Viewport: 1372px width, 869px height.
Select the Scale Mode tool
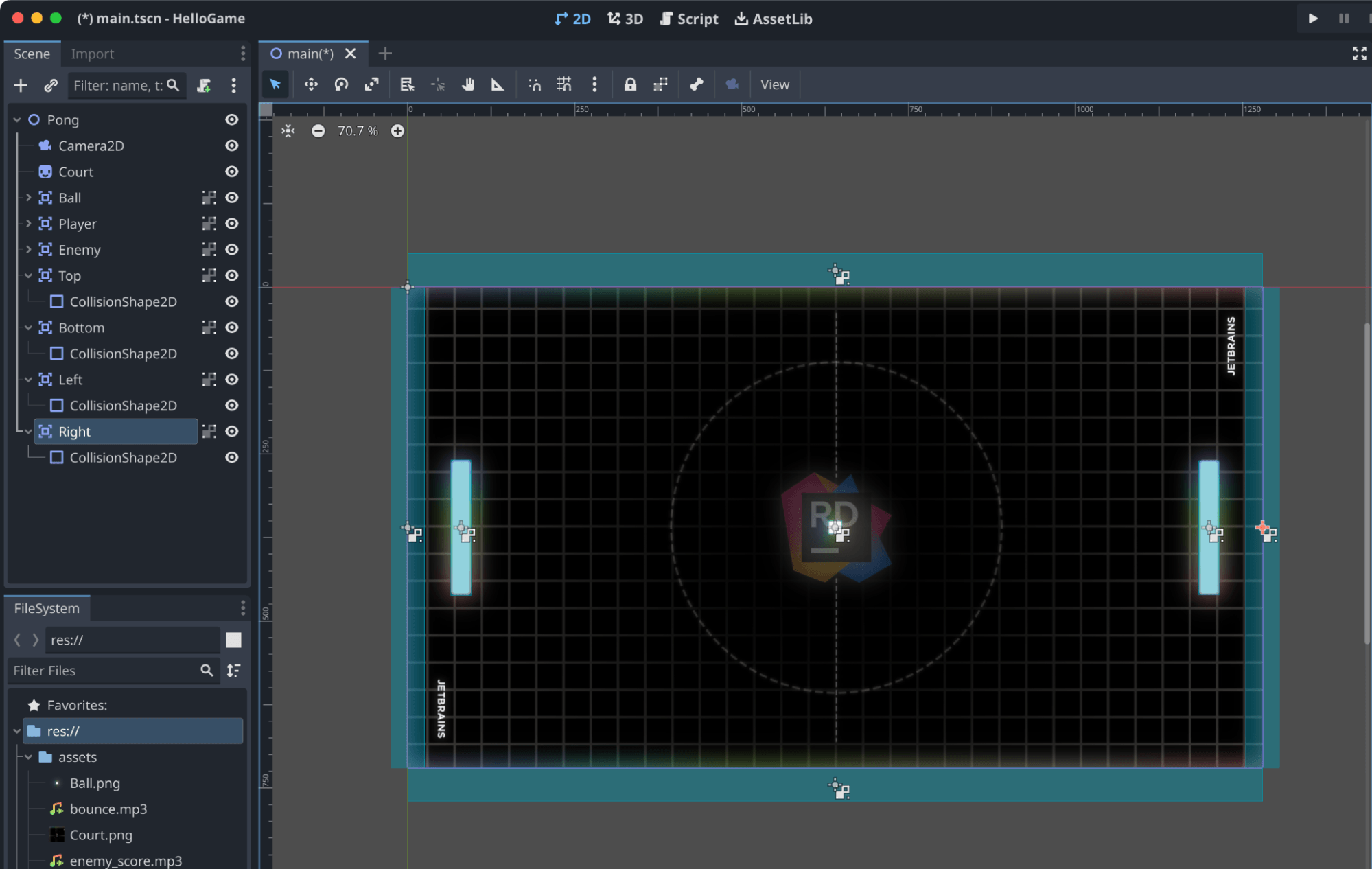point(371,84)
